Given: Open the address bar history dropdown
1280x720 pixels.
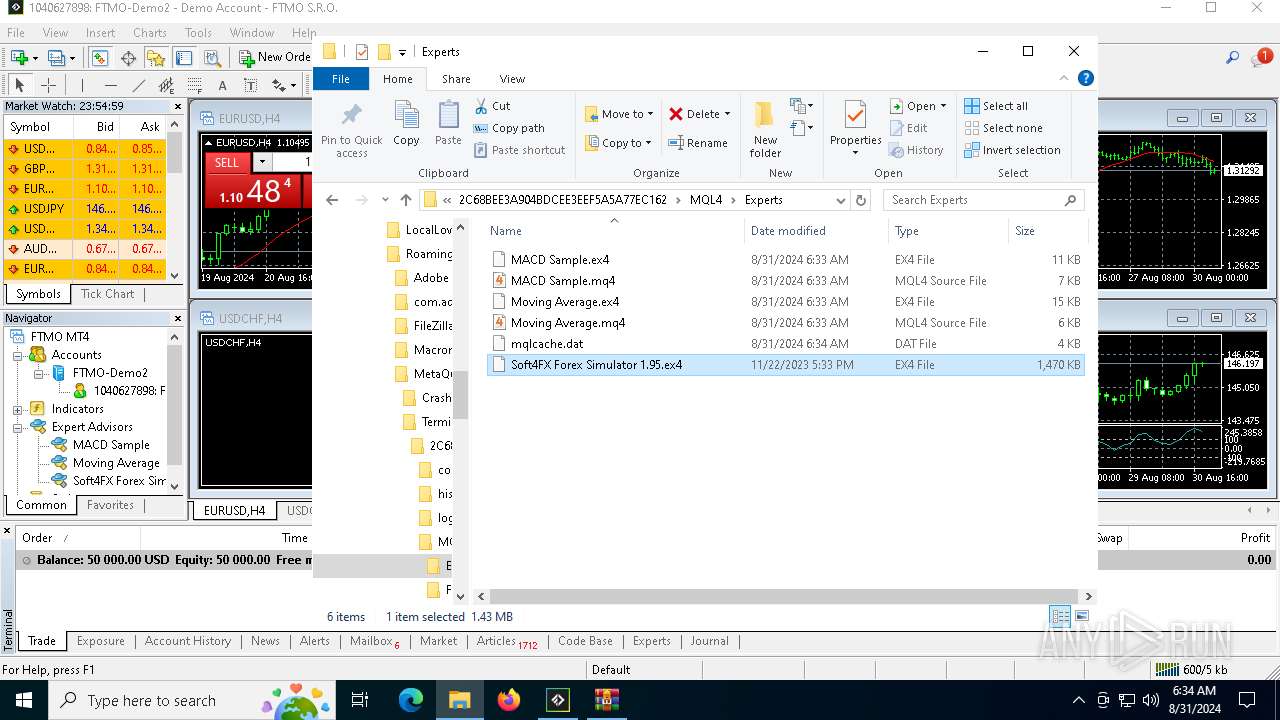Looking at the screenshot, I should [840, 200].
